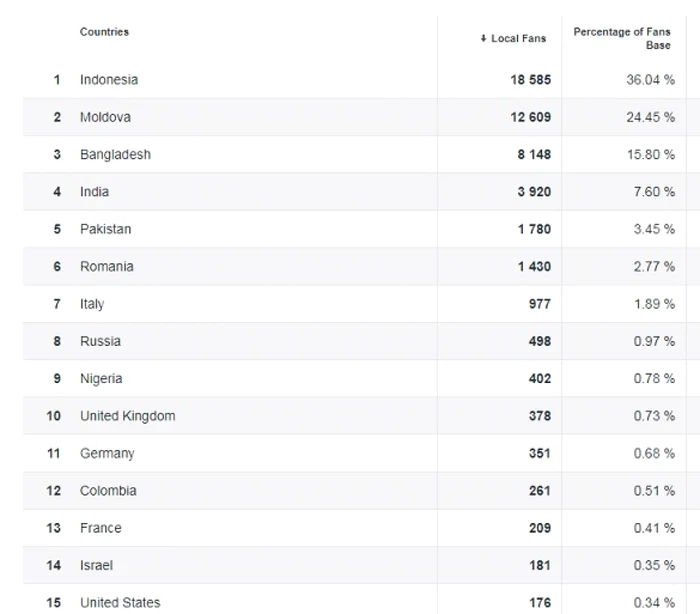Click Indonesia's 18 585 local fans value
Viewport: 700px width, 614px height.
[x=530, y=80]
